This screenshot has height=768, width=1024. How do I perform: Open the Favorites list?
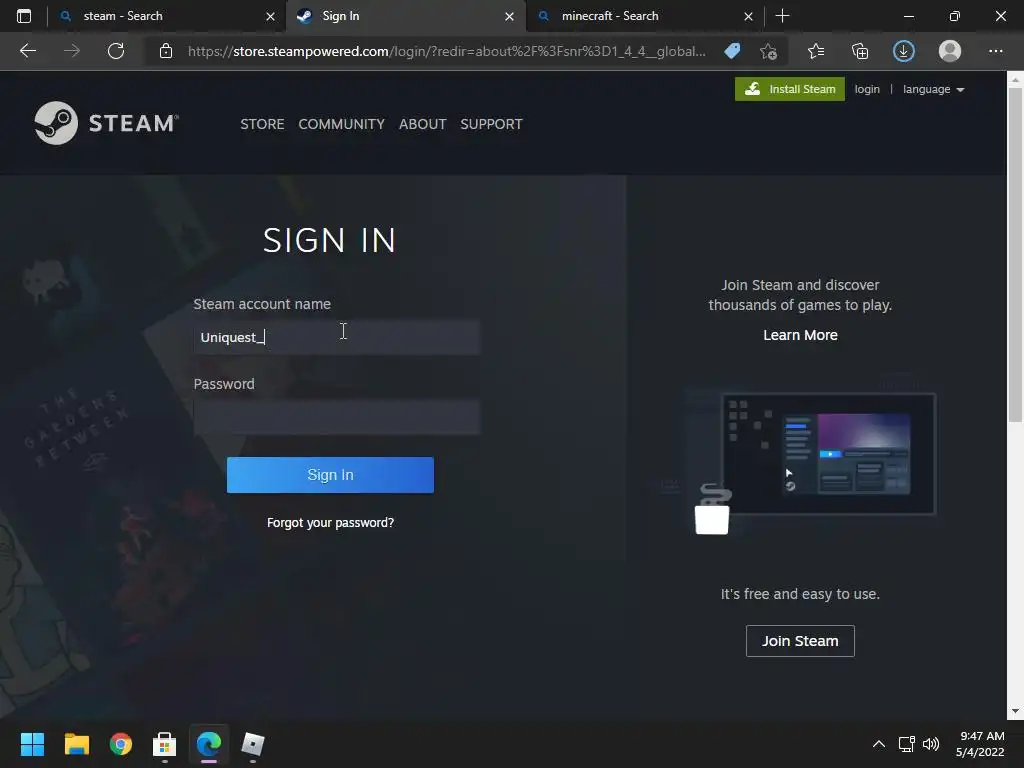pos(816,51)
